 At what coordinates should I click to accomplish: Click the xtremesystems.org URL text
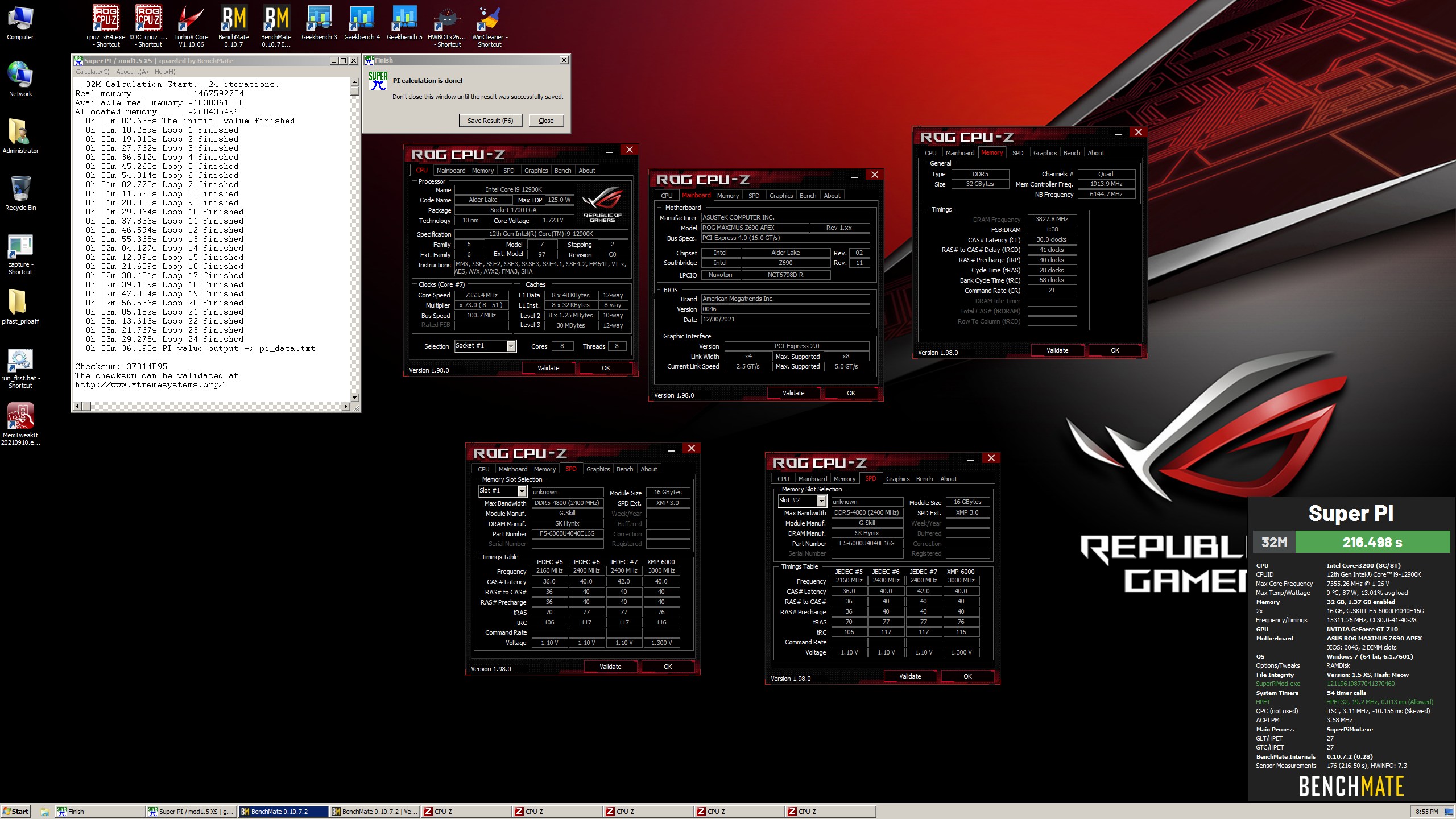149,385
